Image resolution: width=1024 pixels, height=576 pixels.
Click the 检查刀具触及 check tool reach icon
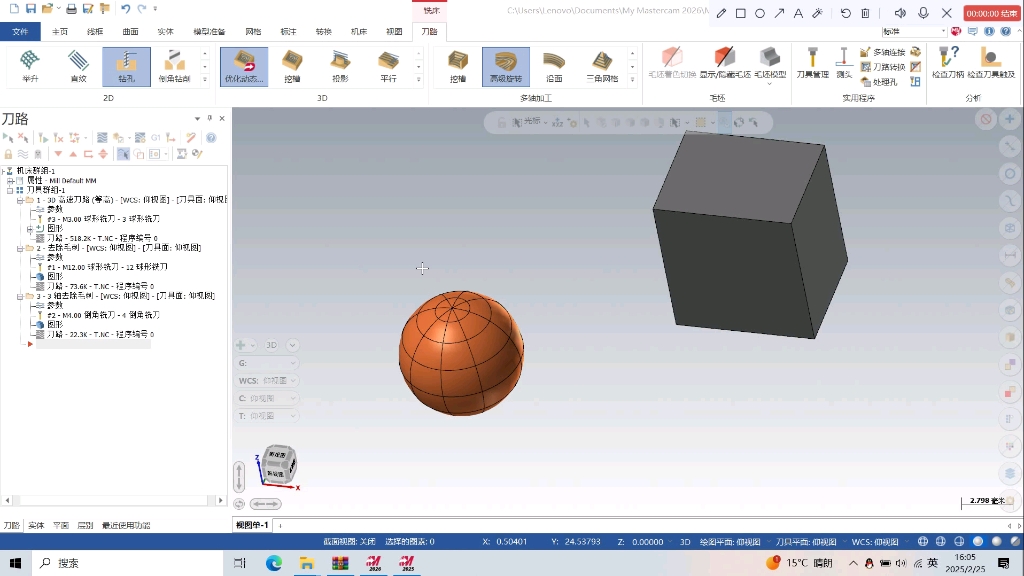991,63
